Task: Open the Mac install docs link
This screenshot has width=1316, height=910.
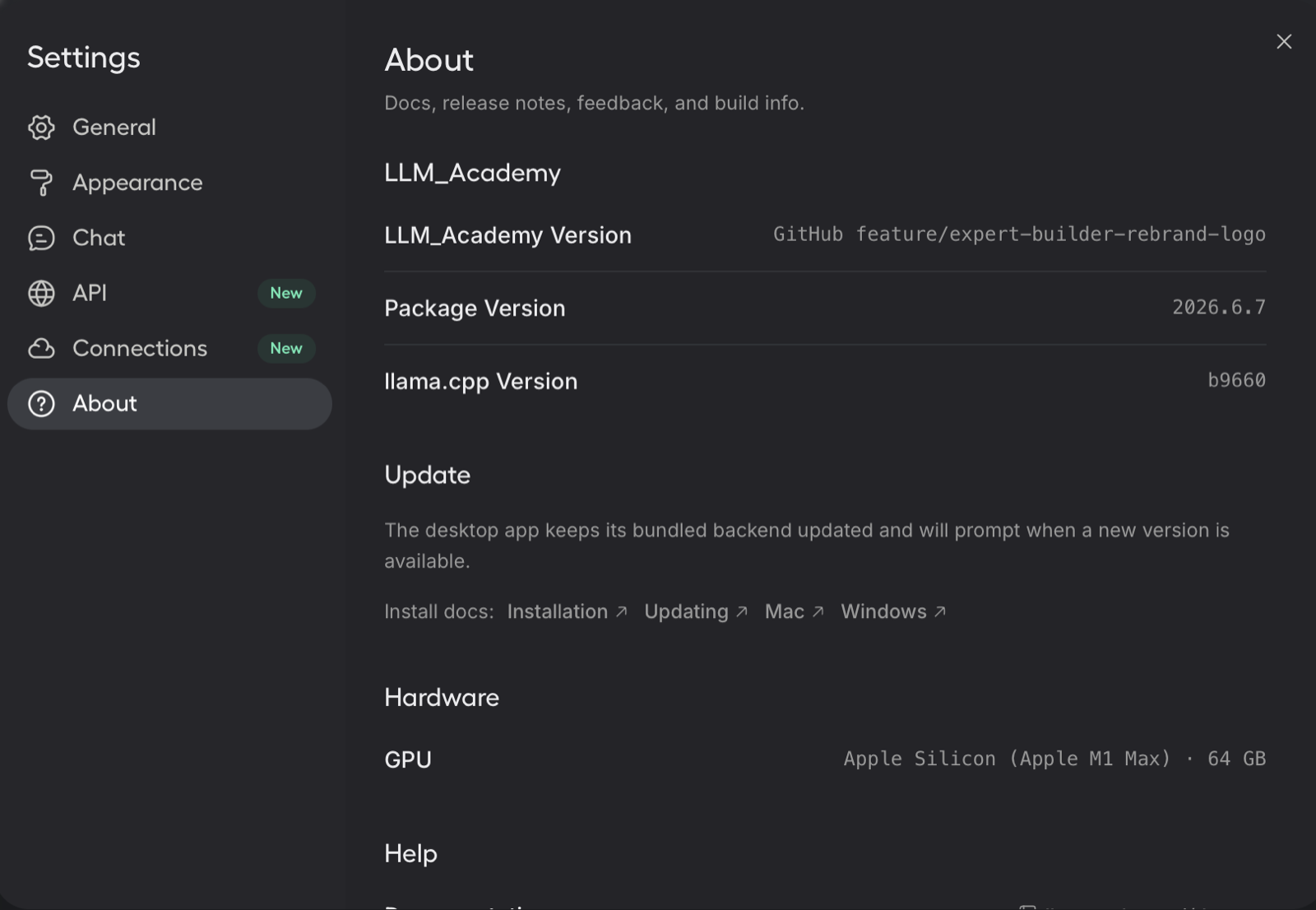Action: 794,611
